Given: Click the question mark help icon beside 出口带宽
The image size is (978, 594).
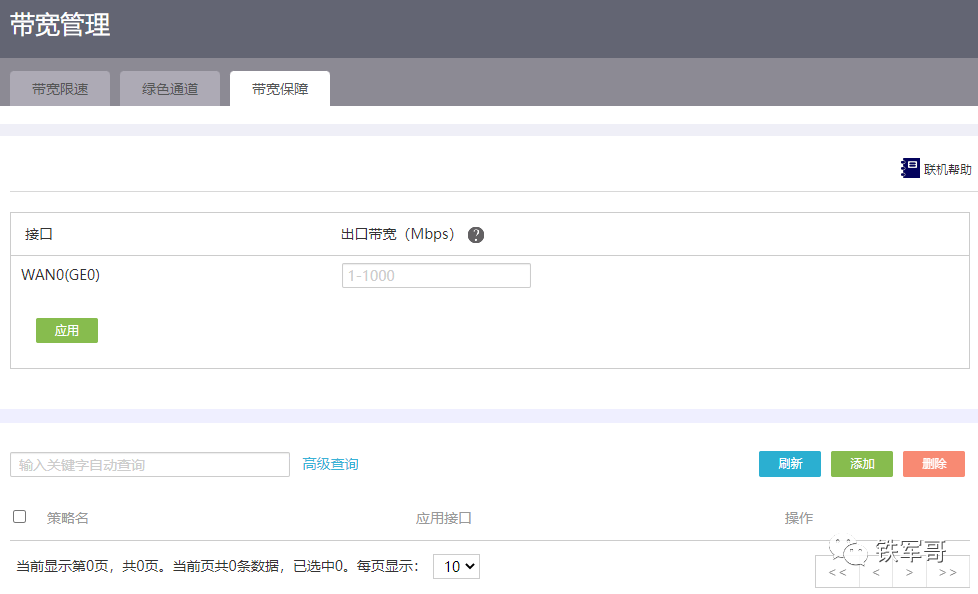Looking at the screenshot, I should tap(476, 235).
